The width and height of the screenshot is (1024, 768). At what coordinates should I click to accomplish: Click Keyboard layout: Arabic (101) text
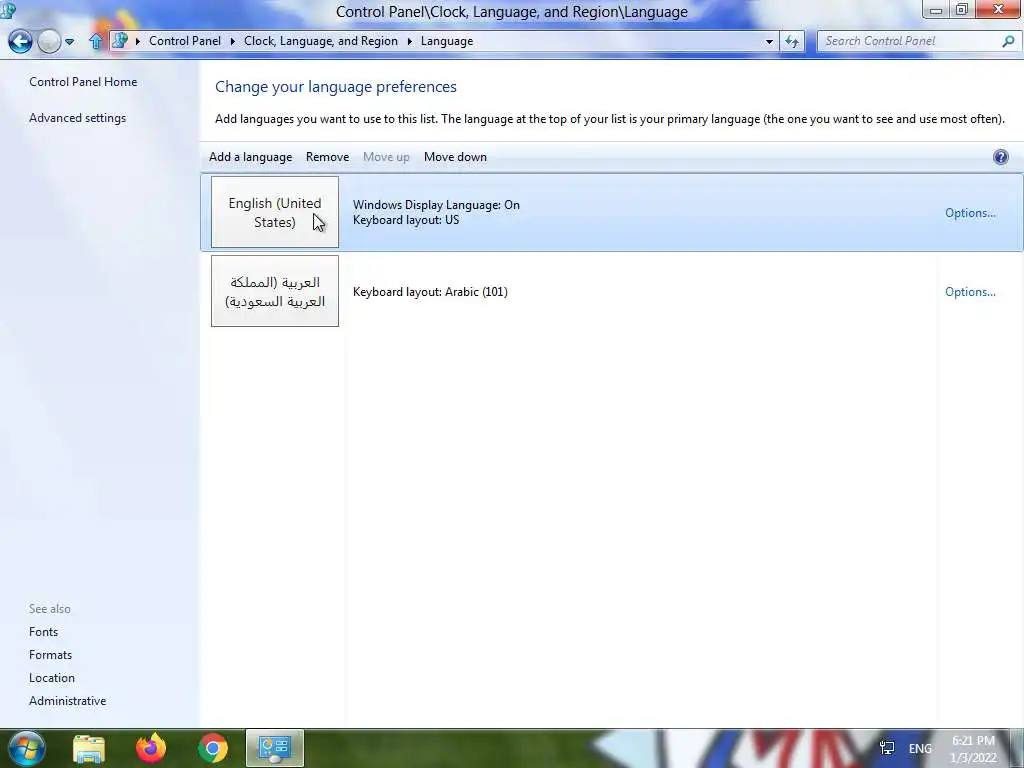[x=430, y=292]
